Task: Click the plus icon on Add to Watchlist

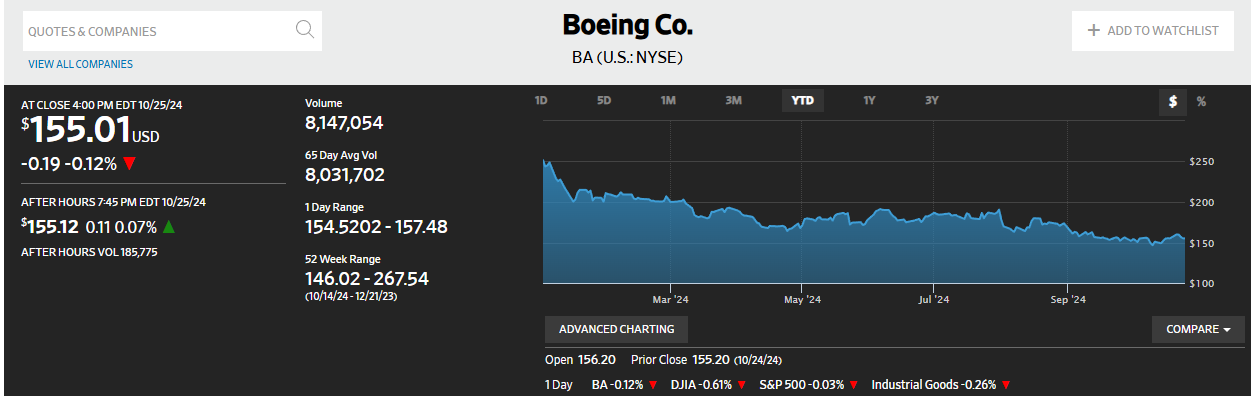Action: (x=1094, y=30)
